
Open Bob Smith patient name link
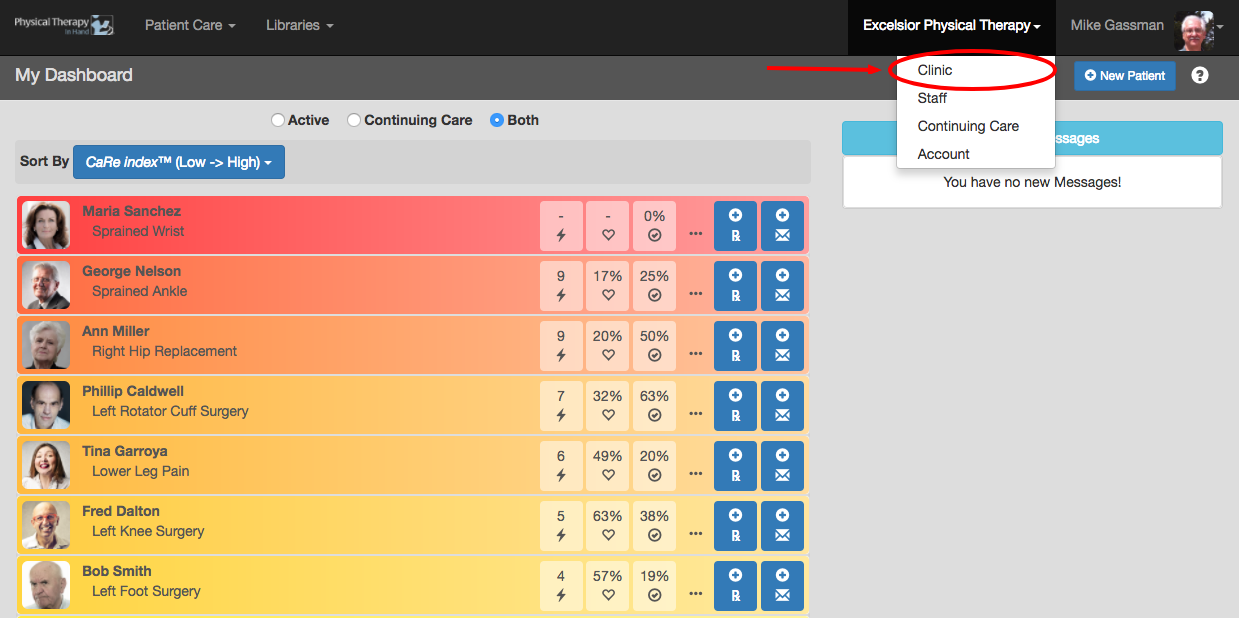[117, 571]
